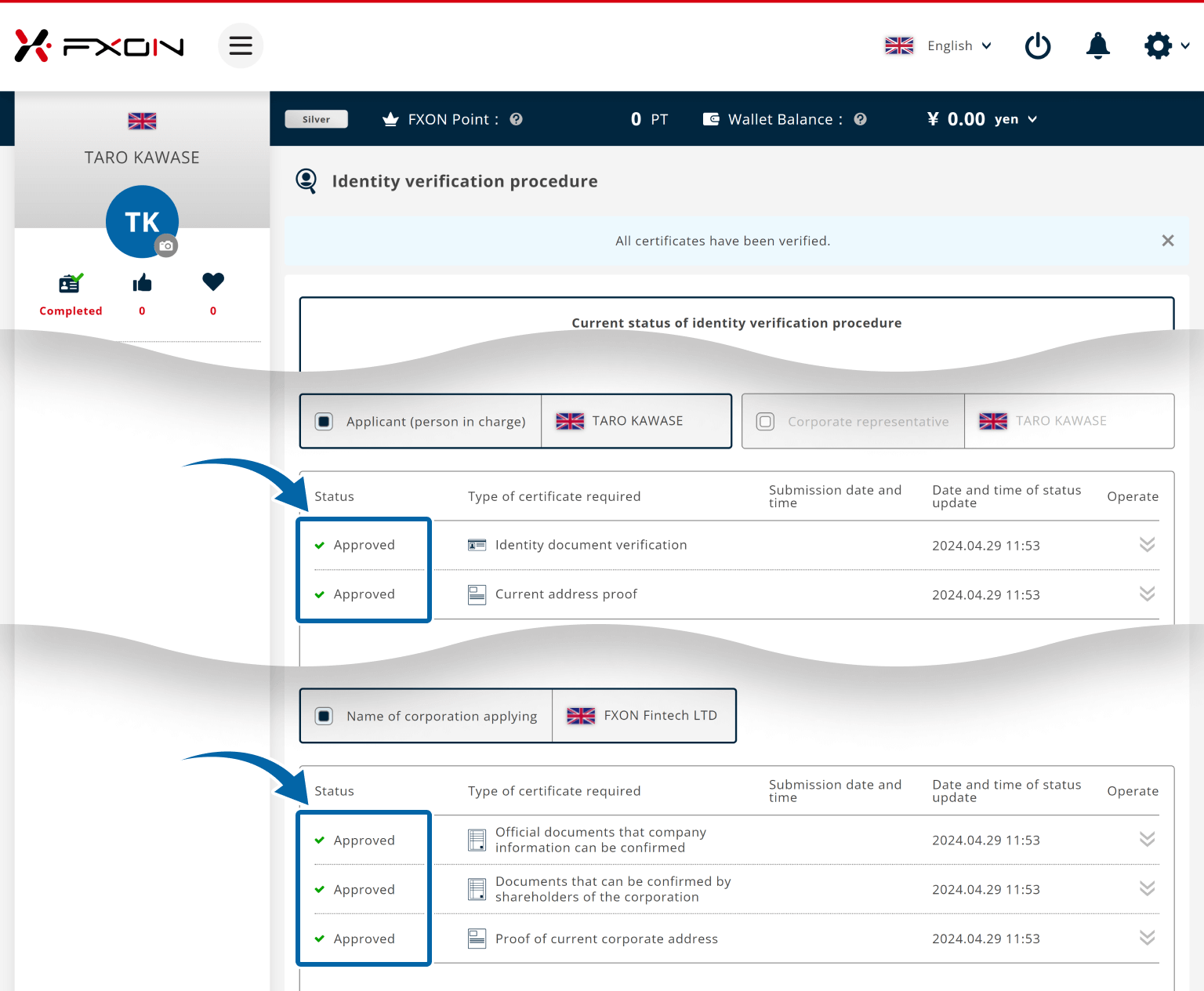Click the Silver rank badge
Viewport: 1204px width, 991px height.
[316, 119]
